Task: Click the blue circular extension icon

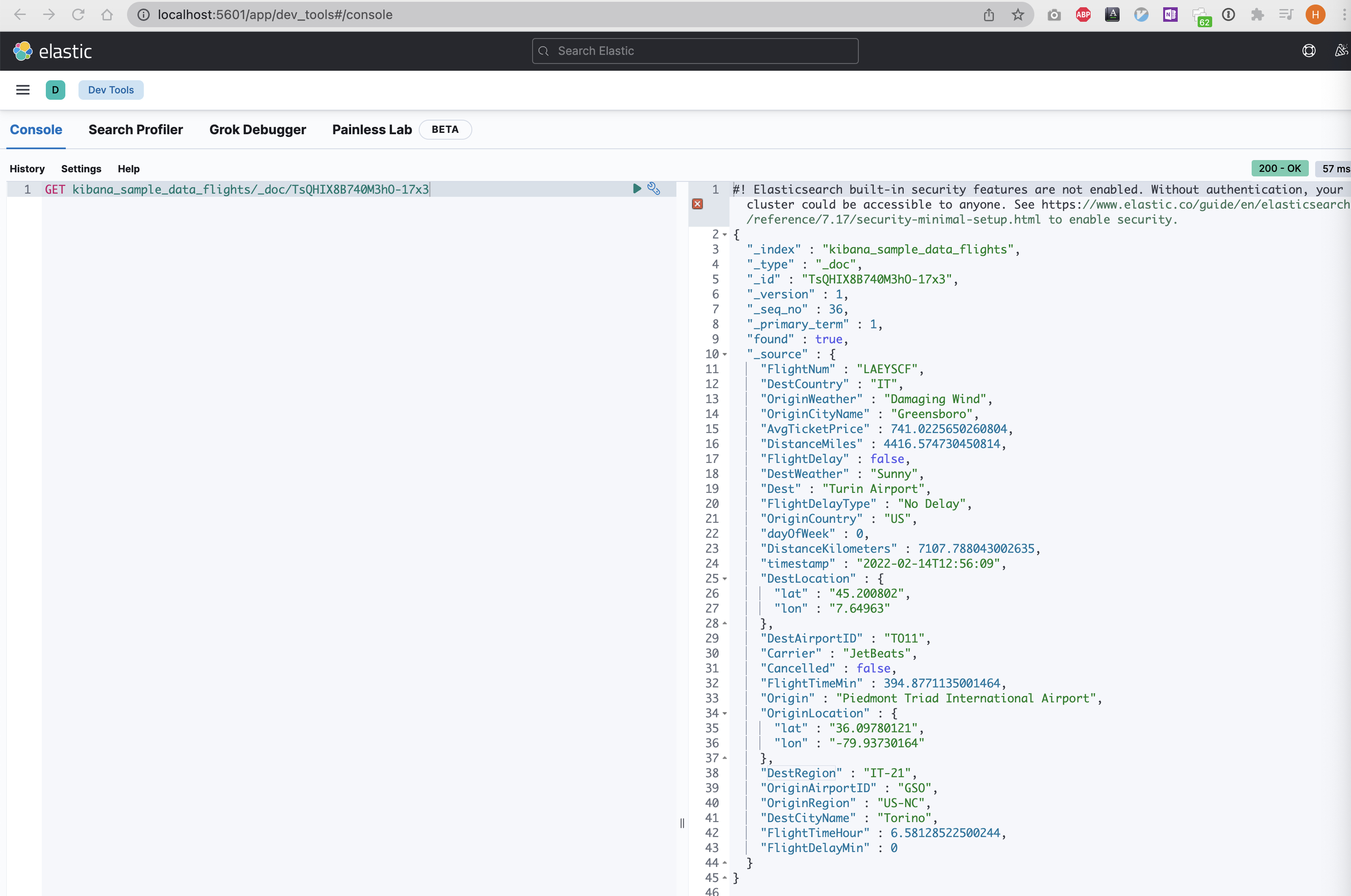Action: click(x=1141, y=15)
